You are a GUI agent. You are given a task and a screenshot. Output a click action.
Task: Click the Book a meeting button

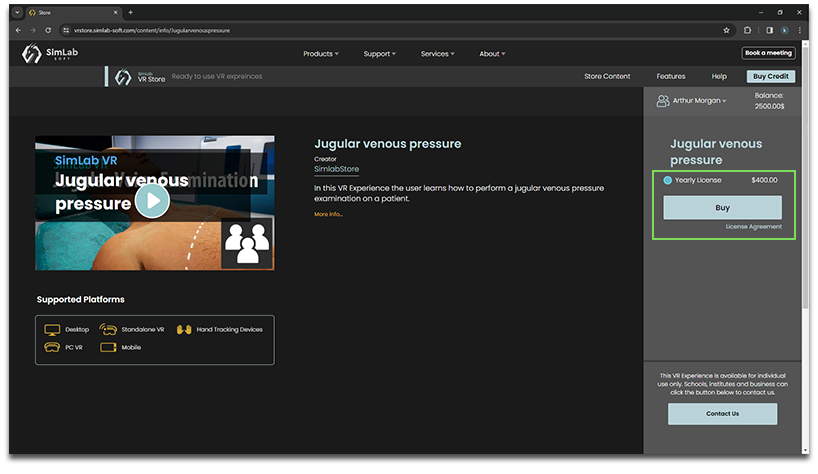point(768,53)
